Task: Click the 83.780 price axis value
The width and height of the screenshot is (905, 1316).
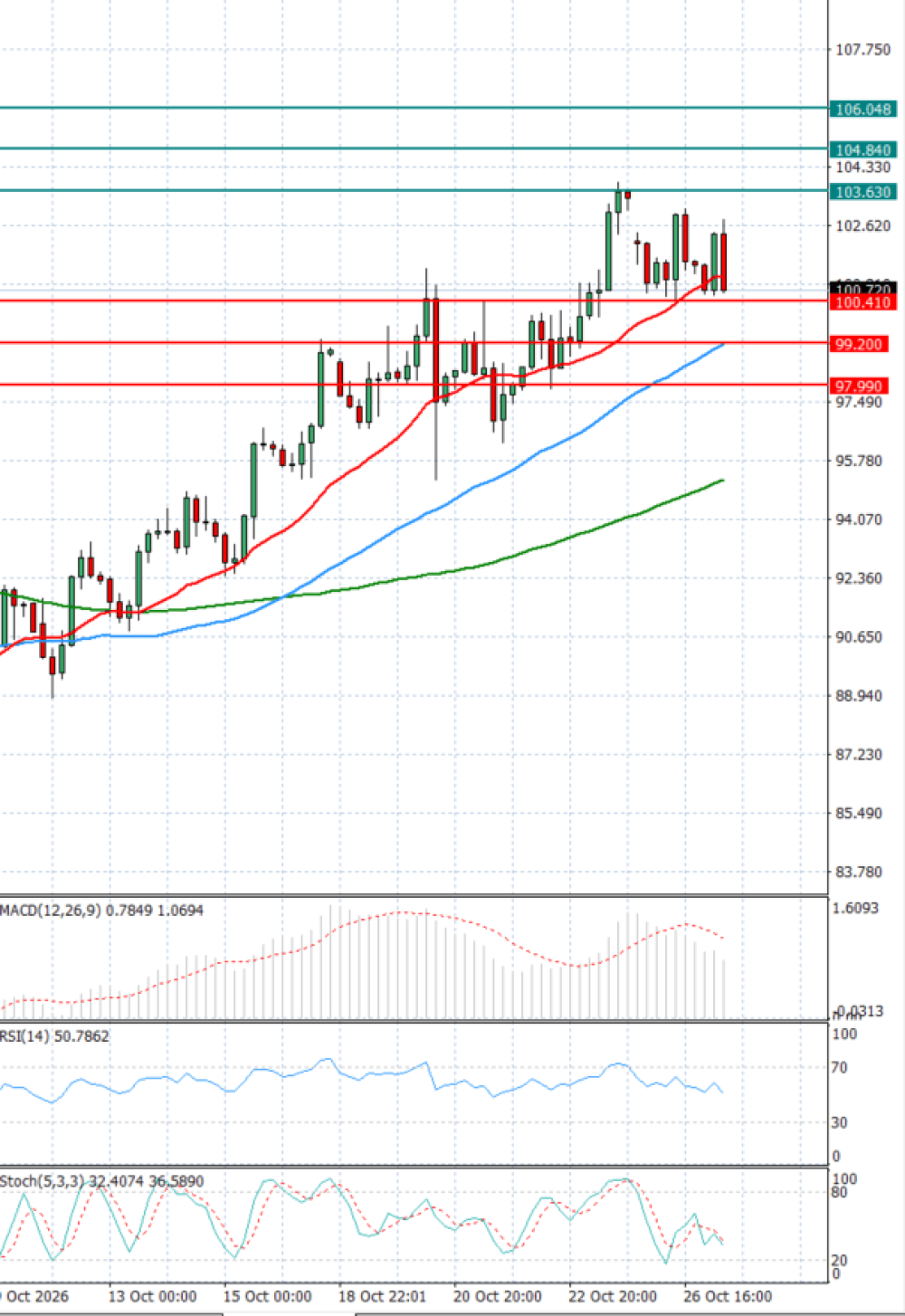Action: click(858, 872)
